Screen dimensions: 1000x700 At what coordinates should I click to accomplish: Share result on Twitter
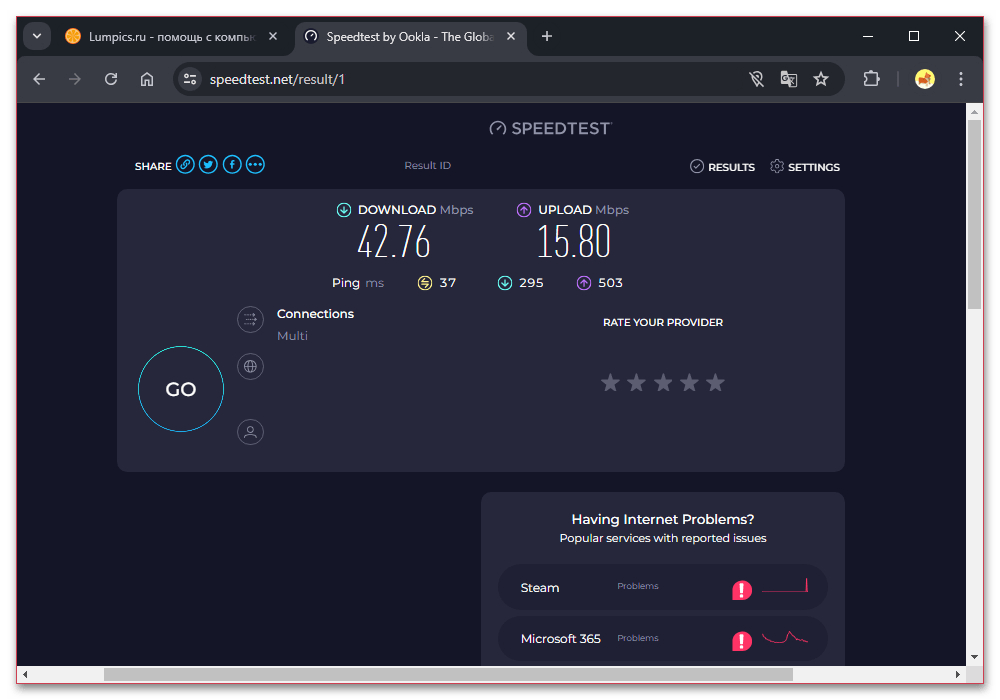[208, 165]
